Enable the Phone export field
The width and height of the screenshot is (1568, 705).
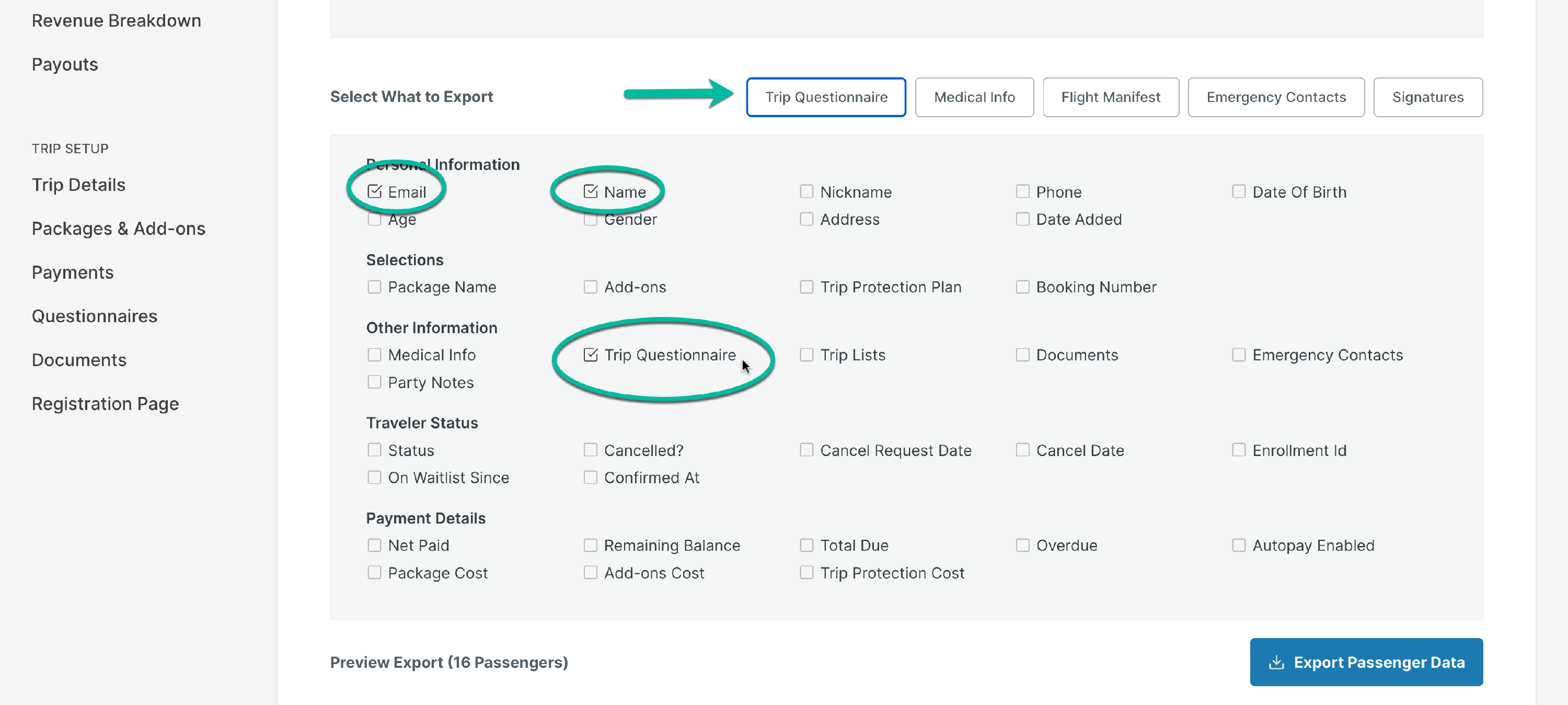(1023, 191)
